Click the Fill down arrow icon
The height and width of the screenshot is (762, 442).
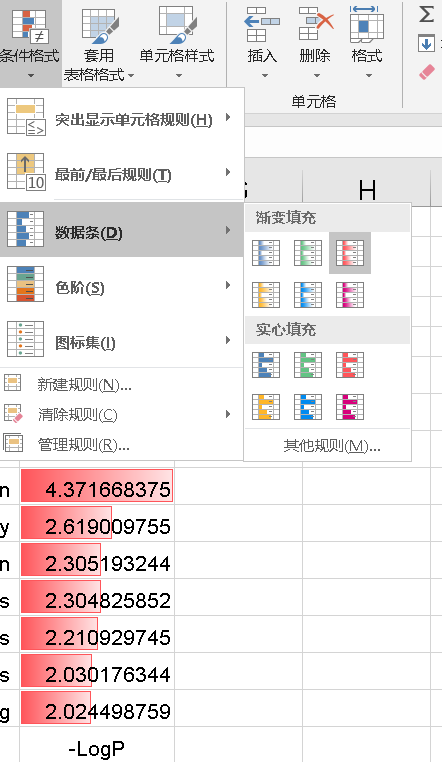tap(426, 44)
